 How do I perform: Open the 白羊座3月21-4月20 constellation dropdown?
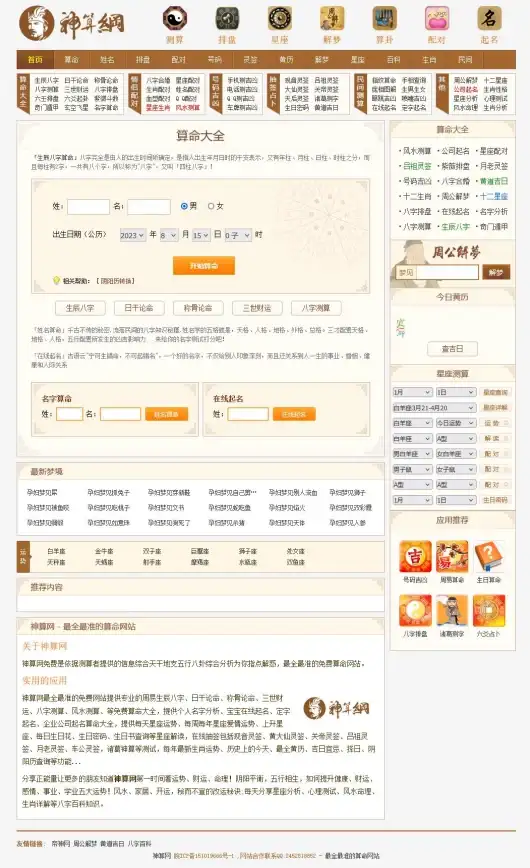tap(434, 407)
